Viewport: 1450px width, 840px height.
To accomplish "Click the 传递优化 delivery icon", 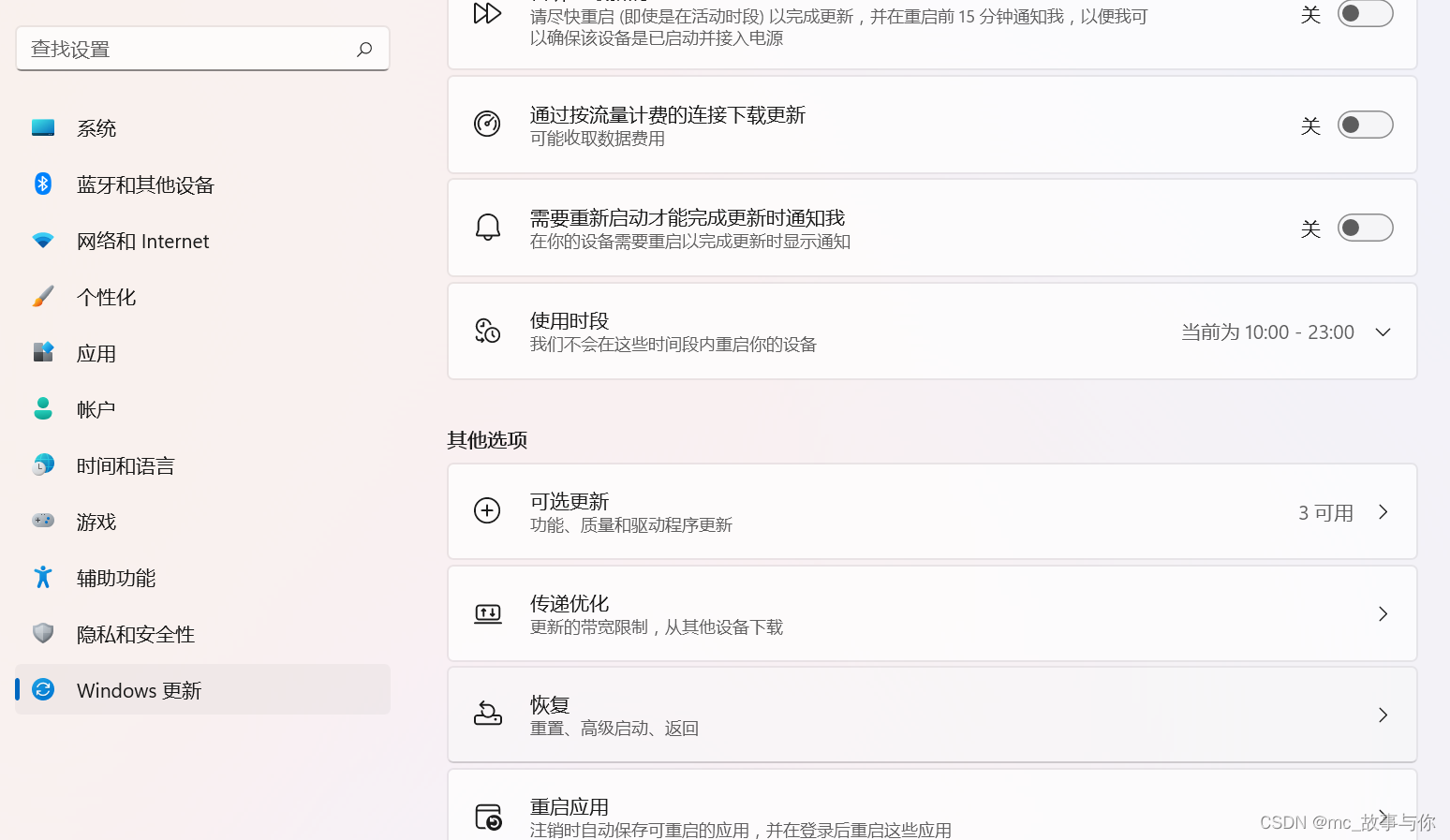I will point(488,614).
